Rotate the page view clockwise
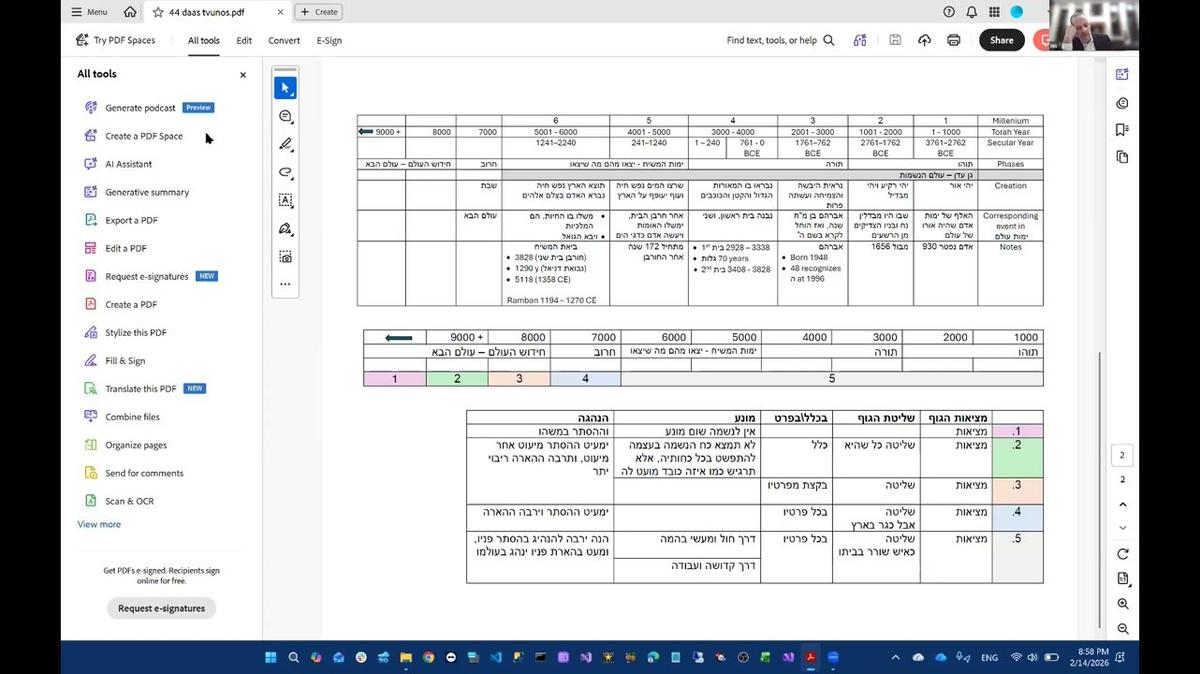1200x674 pixels. pyautogui.click(x=1123, y=554)
